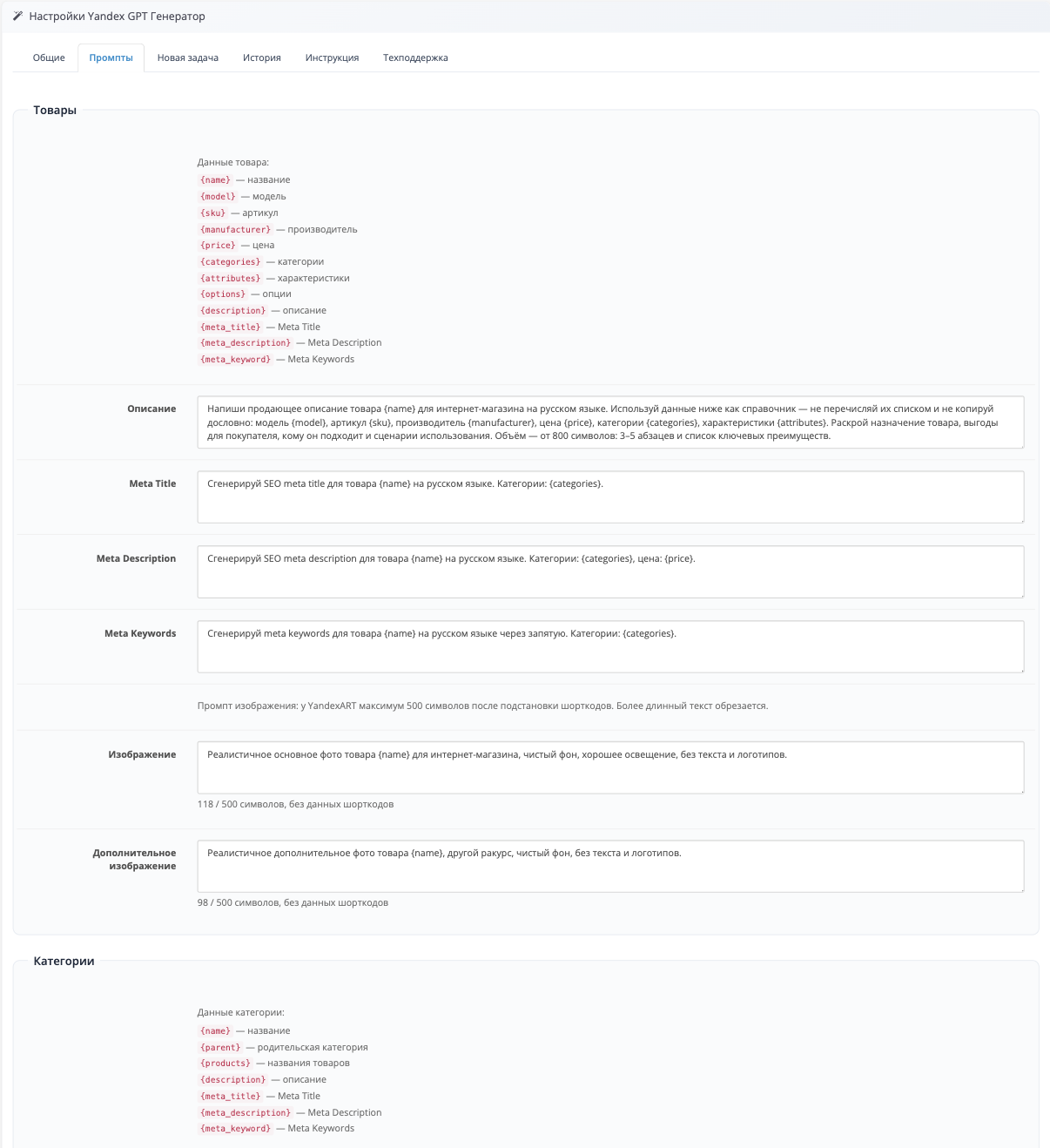1050x1148 pixels.
Task: Click the {price} shortcode tag
Action: [218, 246]
